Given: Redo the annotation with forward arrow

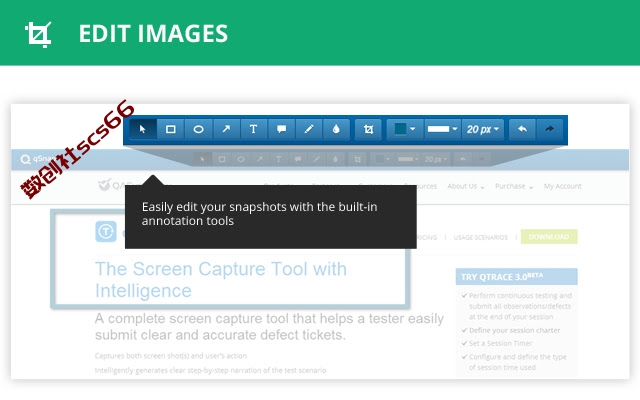Looking at the screenshot, I should 549,129.
